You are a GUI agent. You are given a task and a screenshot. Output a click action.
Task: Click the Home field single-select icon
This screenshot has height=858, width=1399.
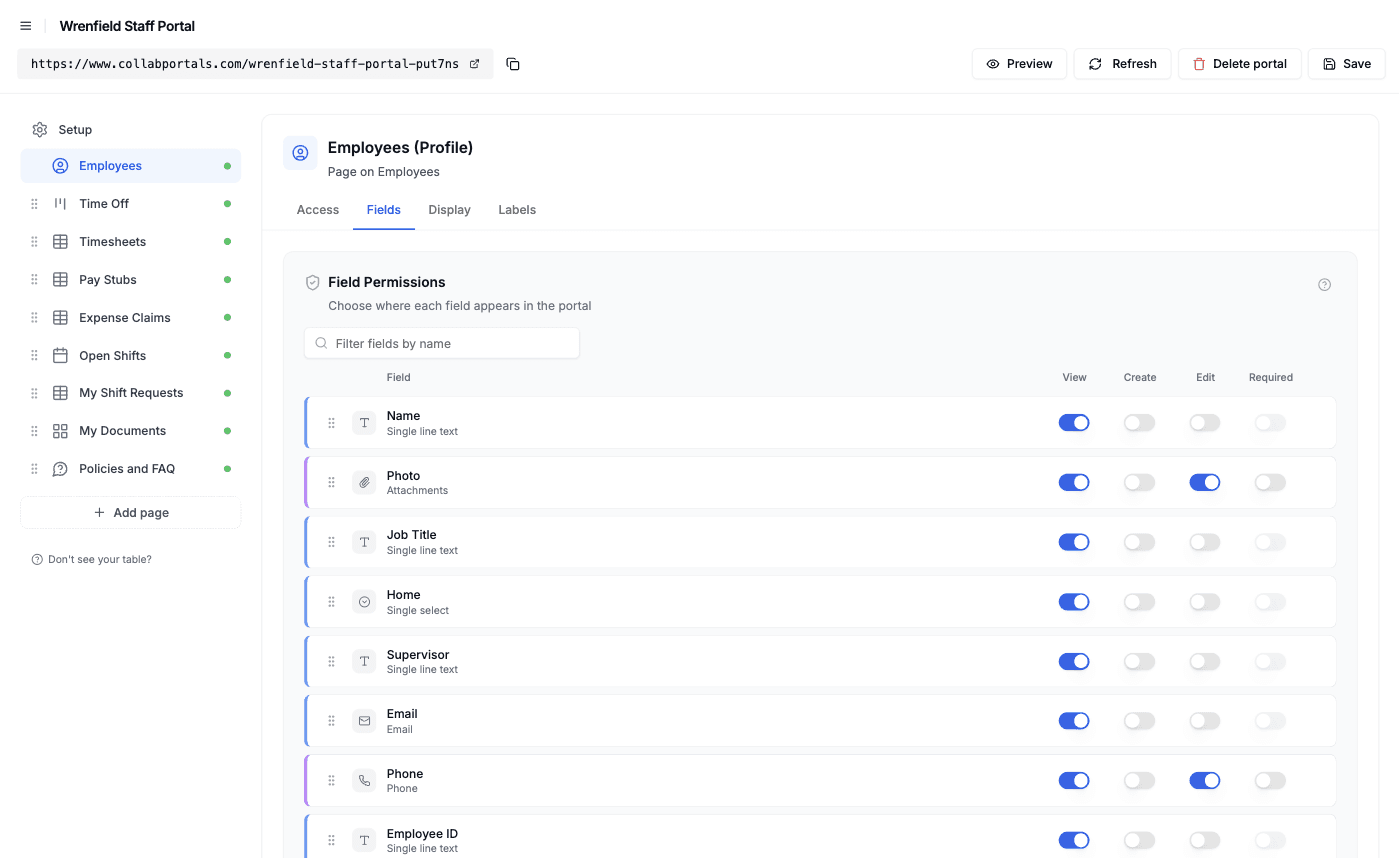point(364,602)
